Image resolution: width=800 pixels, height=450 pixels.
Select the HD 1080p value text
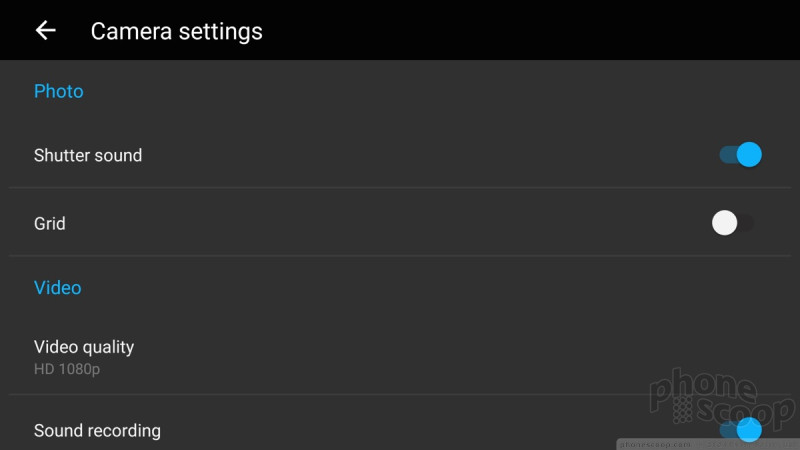point(67,369)
